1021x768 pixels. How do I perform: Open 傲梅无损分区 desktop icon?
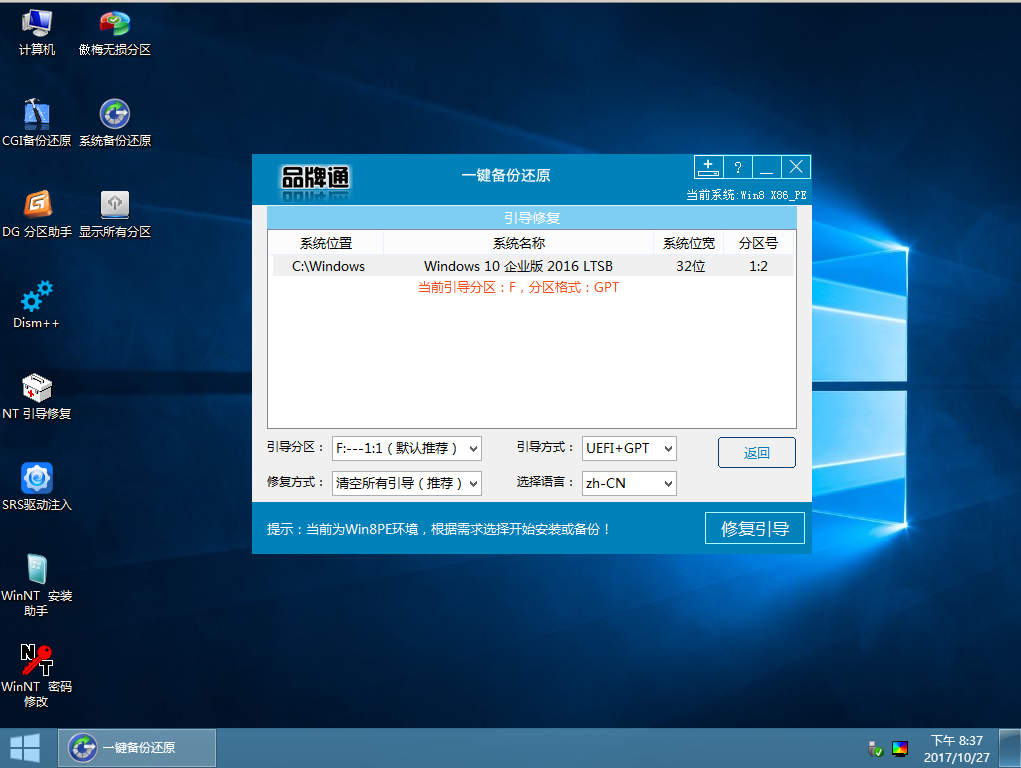(115, 33)
